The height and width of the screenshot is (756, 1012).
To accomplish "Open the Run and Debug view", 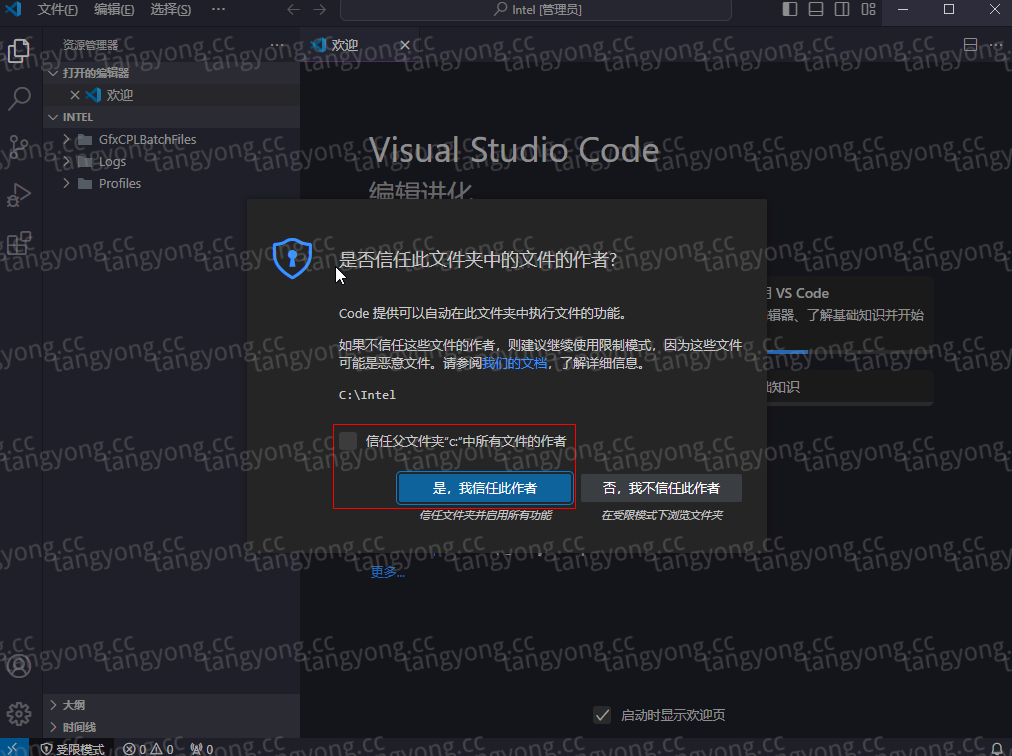I will pos(19,195).
